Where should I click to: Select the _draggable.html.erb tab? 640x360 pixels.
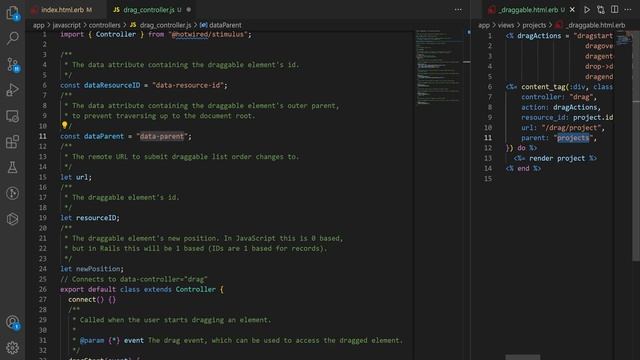(x=529, y=9)
